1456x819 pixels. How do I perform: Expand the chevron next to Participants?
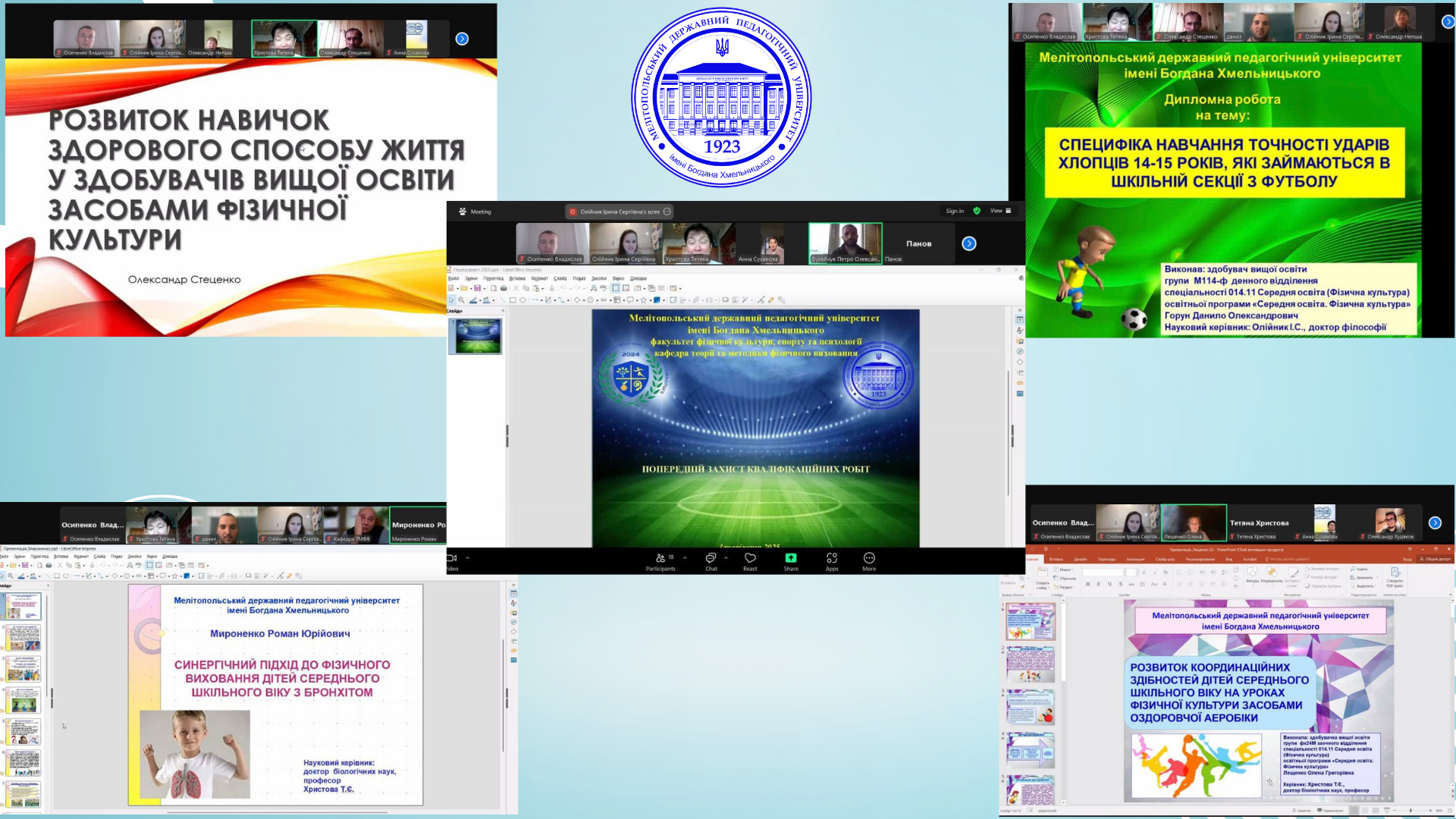pos(685,557)
